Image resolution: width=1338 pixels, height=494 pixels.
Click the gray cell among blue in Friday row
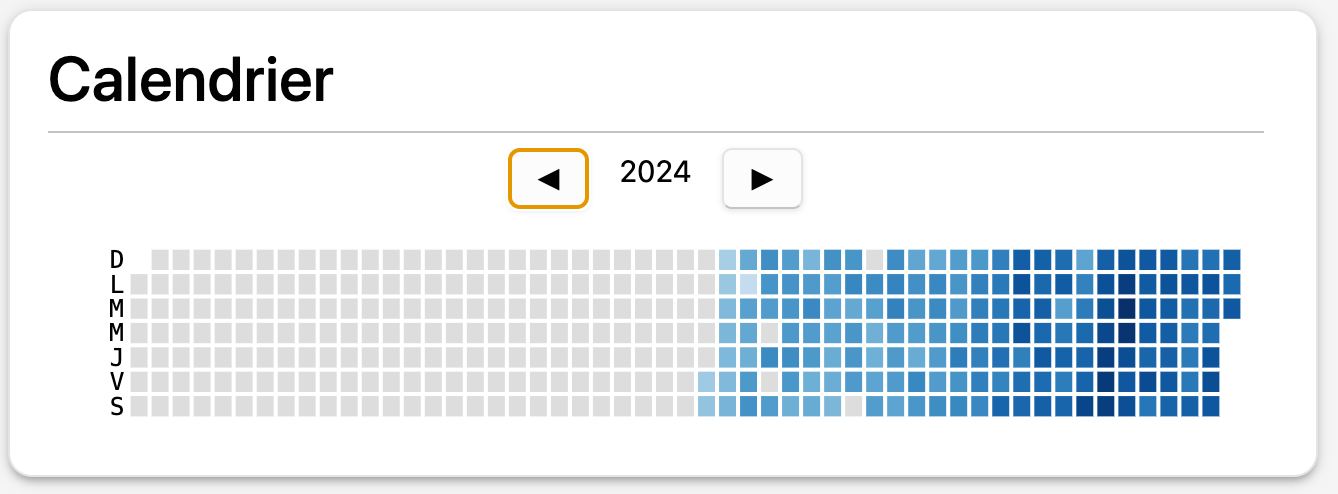(769, 381)
